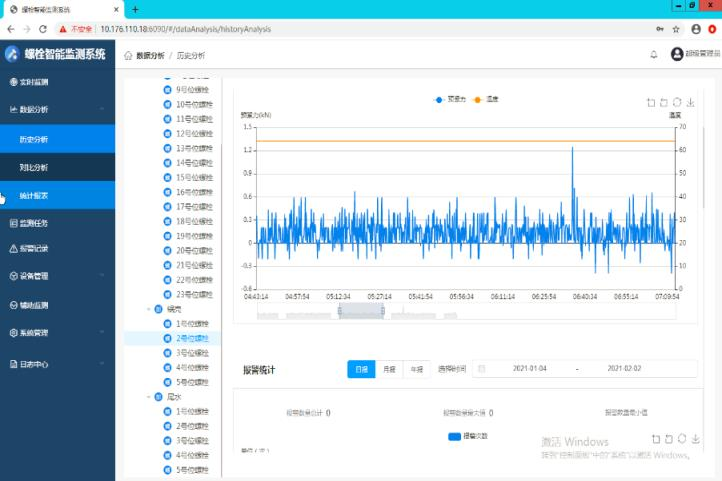
Task: Click the zoom-area tool in the 报警 chart toolbox
Action: [656, 439]
